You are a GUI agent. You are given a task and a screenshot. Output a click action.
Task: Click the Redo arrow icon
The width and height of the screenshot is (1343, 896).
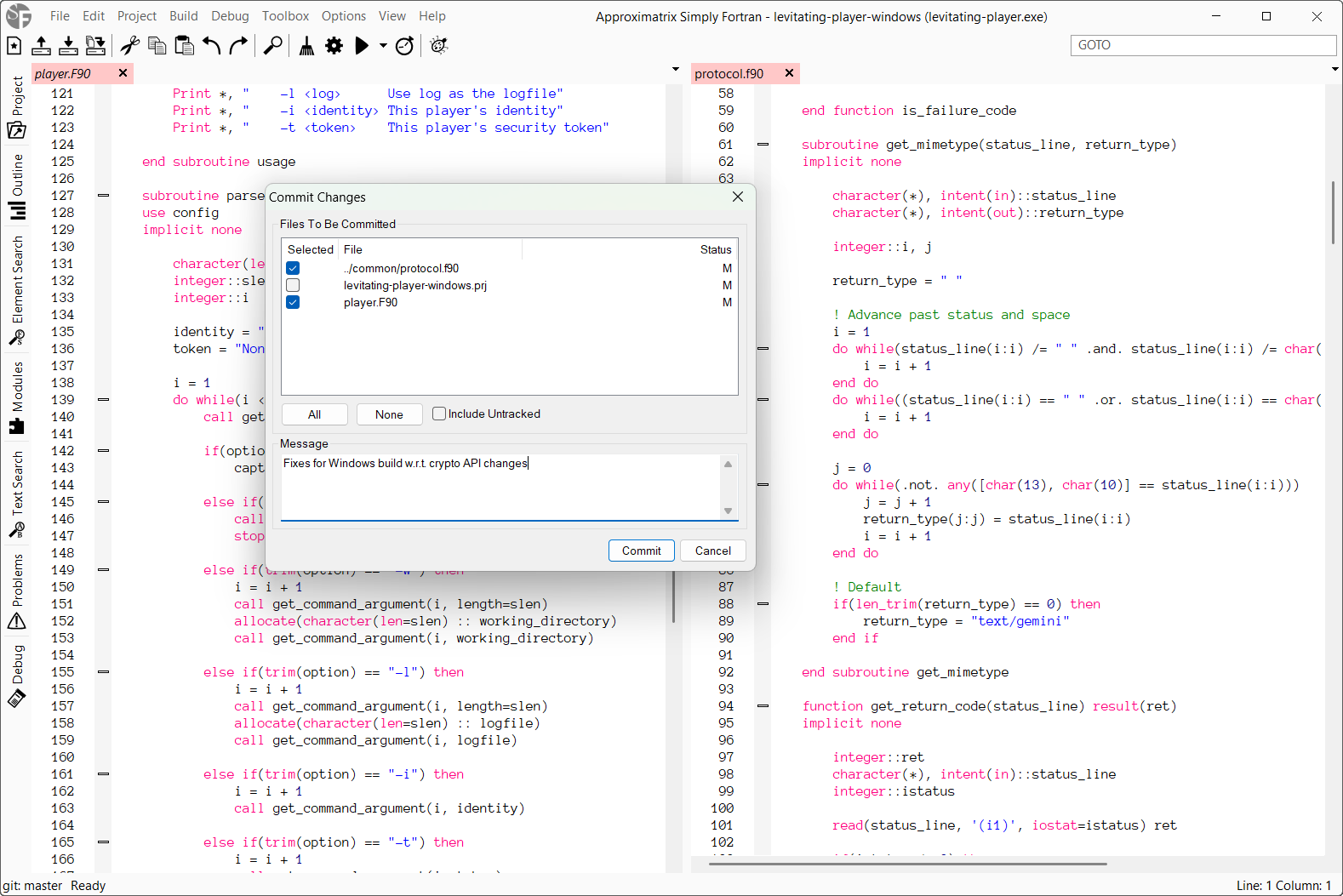[x=239, y=46]
